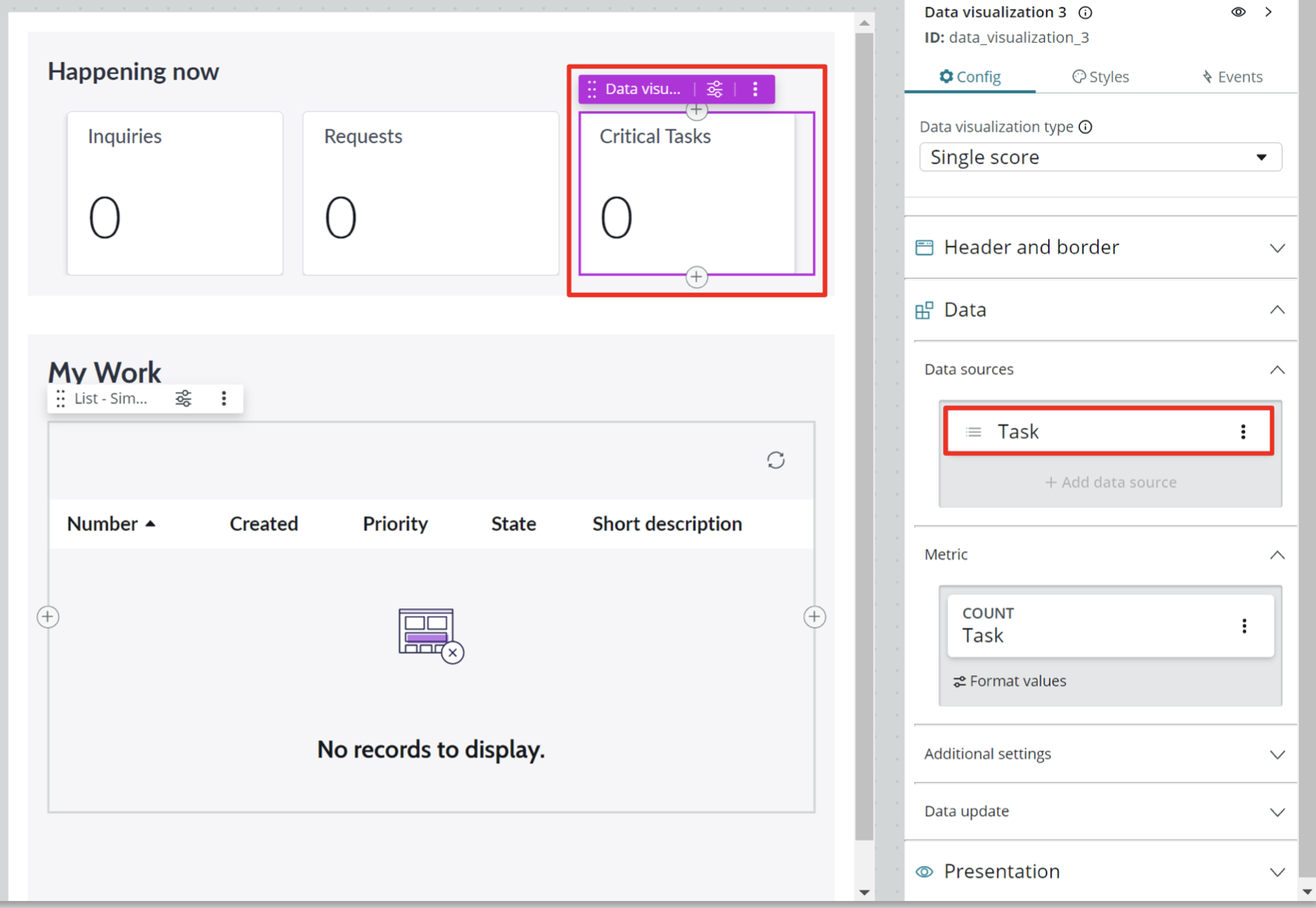Select the COUNT Task metric card
Screen dimensions: 1316x908
click(x=1110, y=625)
